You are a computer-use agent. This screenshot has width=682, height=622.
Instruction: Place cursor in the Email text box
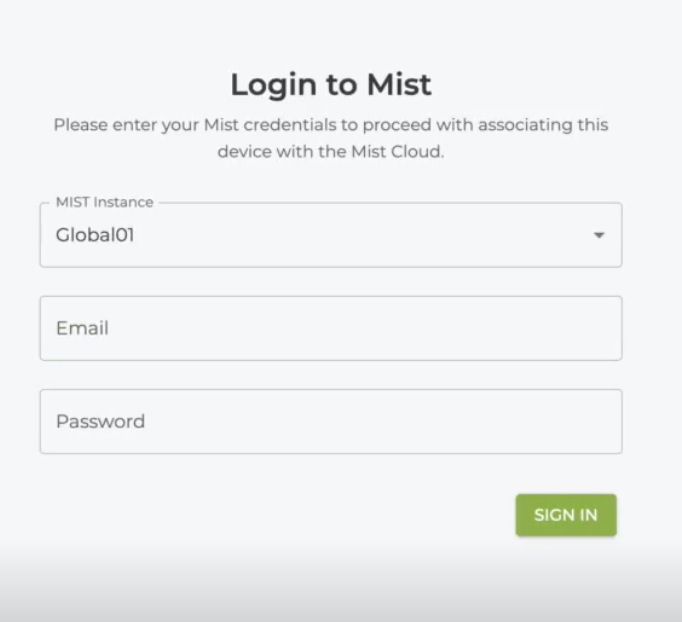coord(330,328)
